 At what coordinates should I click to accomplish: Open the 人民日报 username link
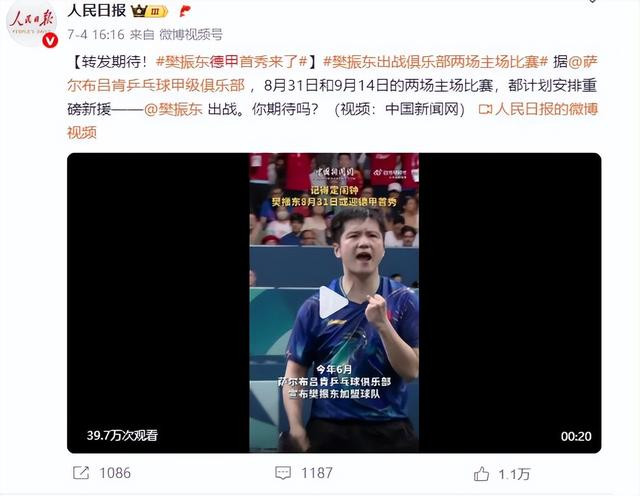pyautogui.click(x=96, y=11)
